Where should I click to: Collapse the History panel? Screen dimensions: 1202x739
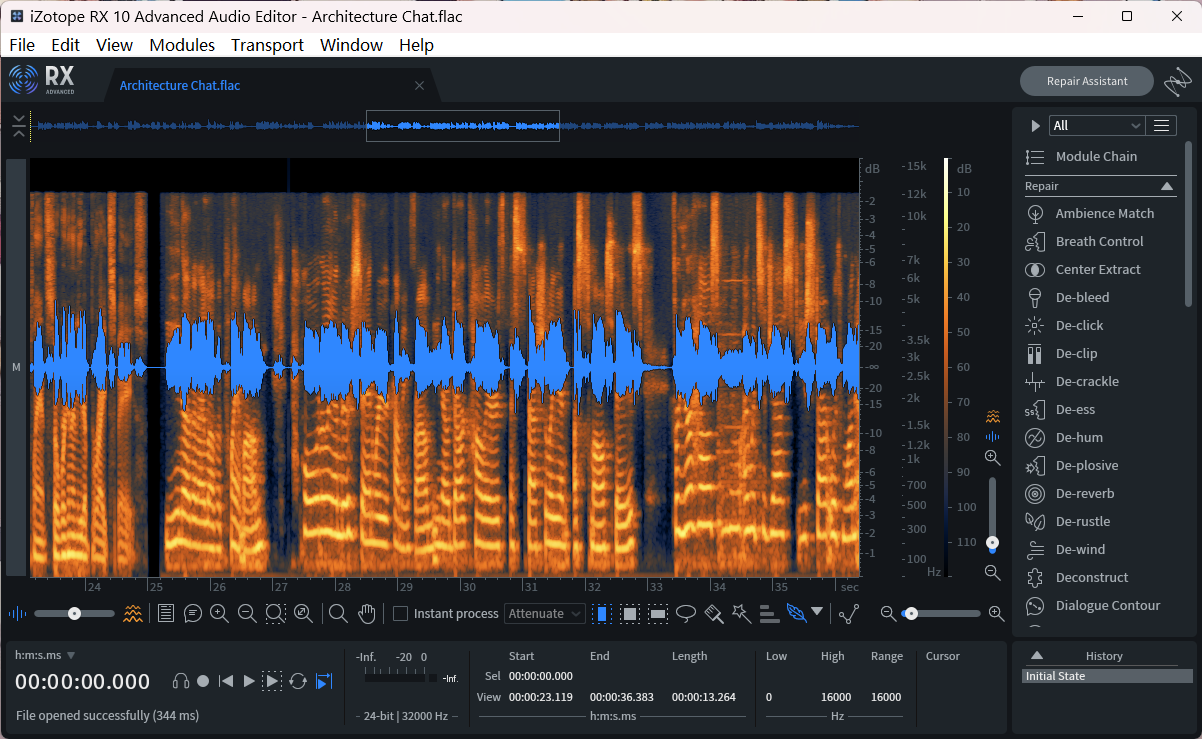tap(1037, 655)
